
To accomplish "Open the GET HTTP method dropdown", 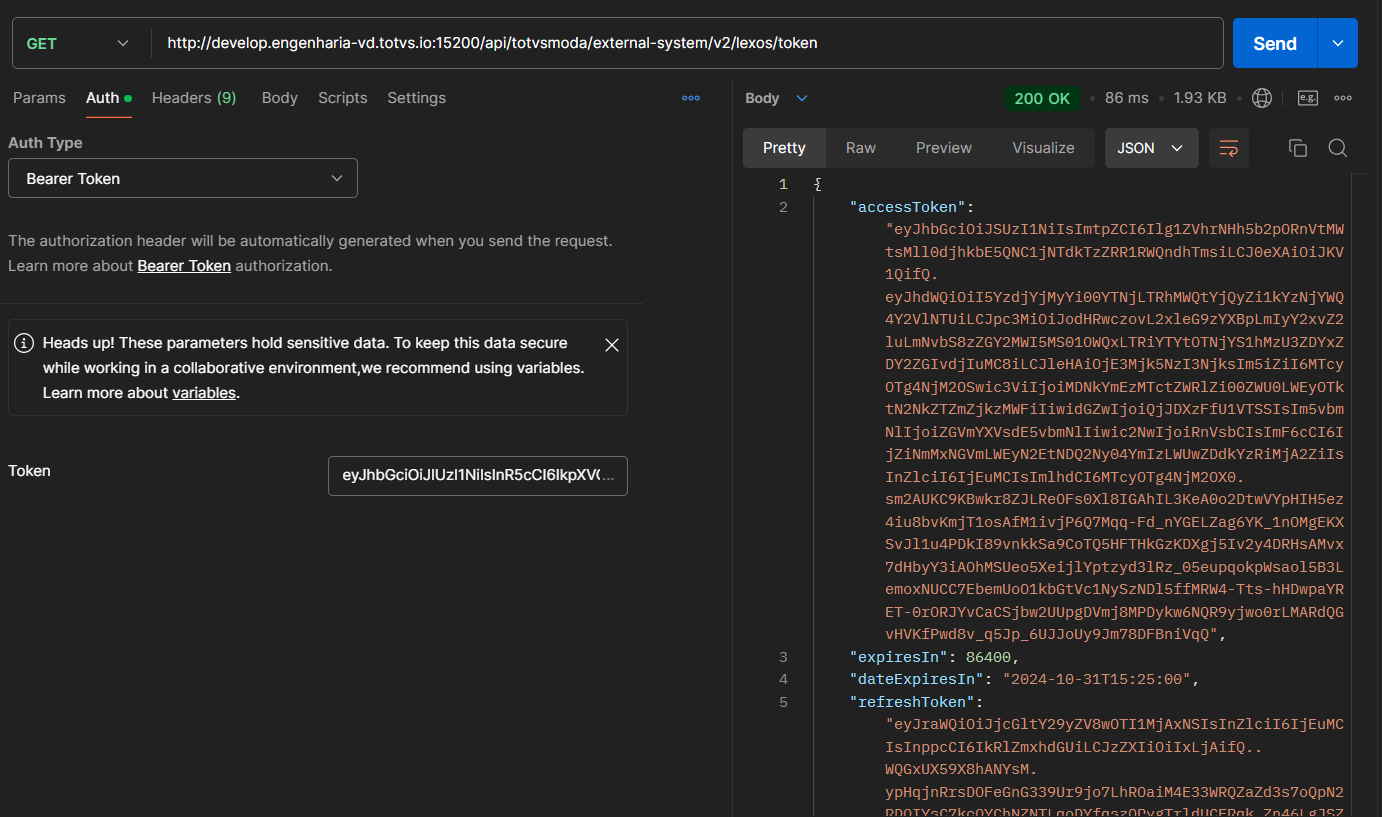I will 78,44.
